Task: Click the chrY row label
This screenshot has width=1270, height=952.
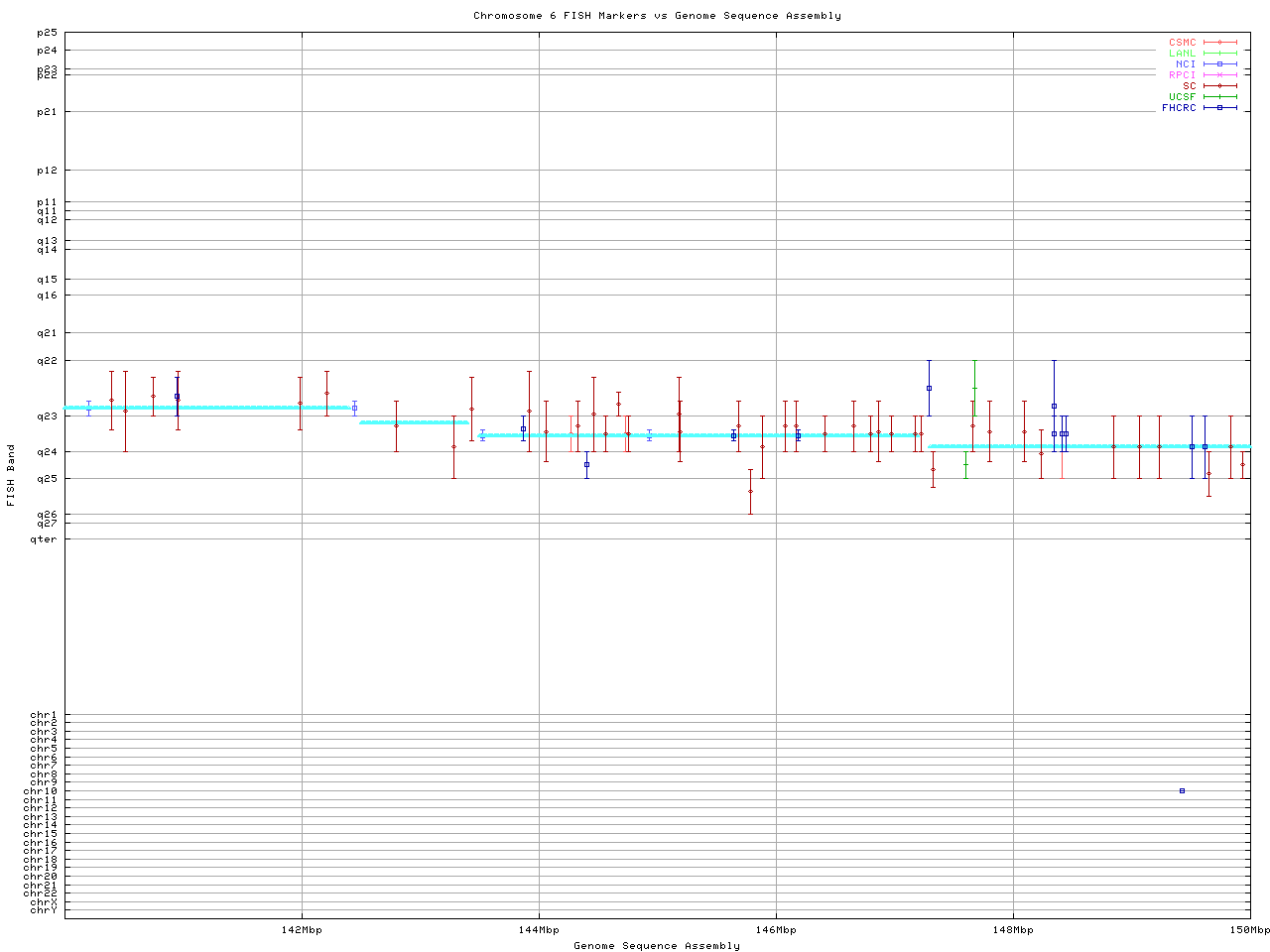Action: click(44, 910)
